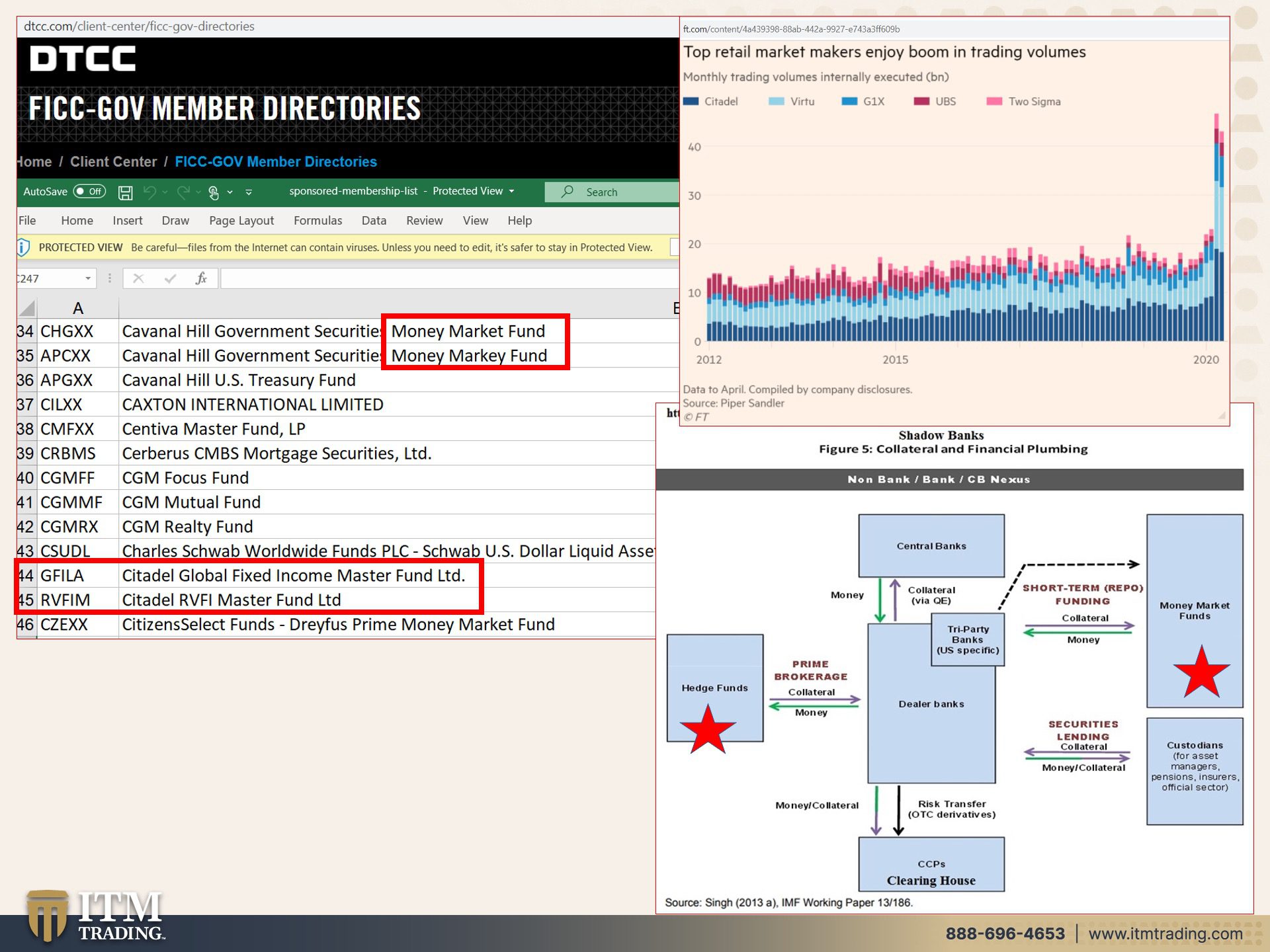The width and height of the screenshot is (1270, 952).
Task: Click the dtcc.com URL address bar
Action: coord(348,26)
